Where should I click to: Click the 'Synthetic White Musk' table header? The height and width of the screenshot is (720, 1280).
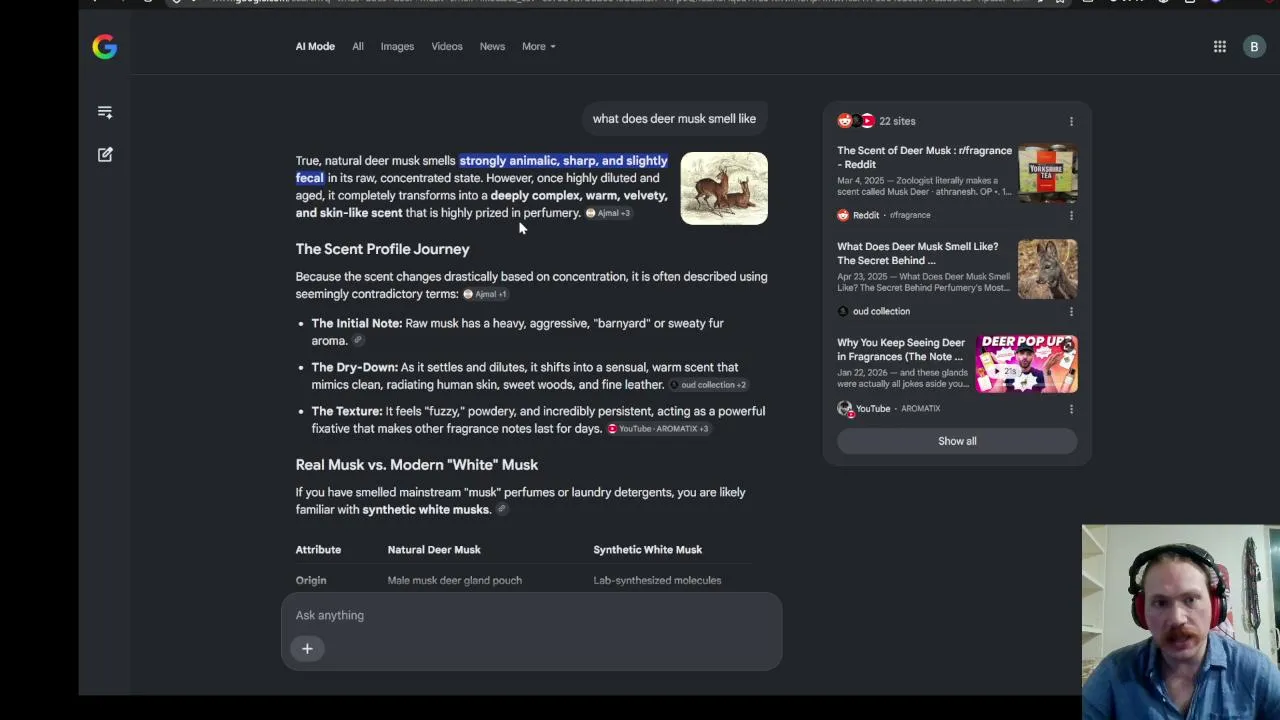[647, 550]
